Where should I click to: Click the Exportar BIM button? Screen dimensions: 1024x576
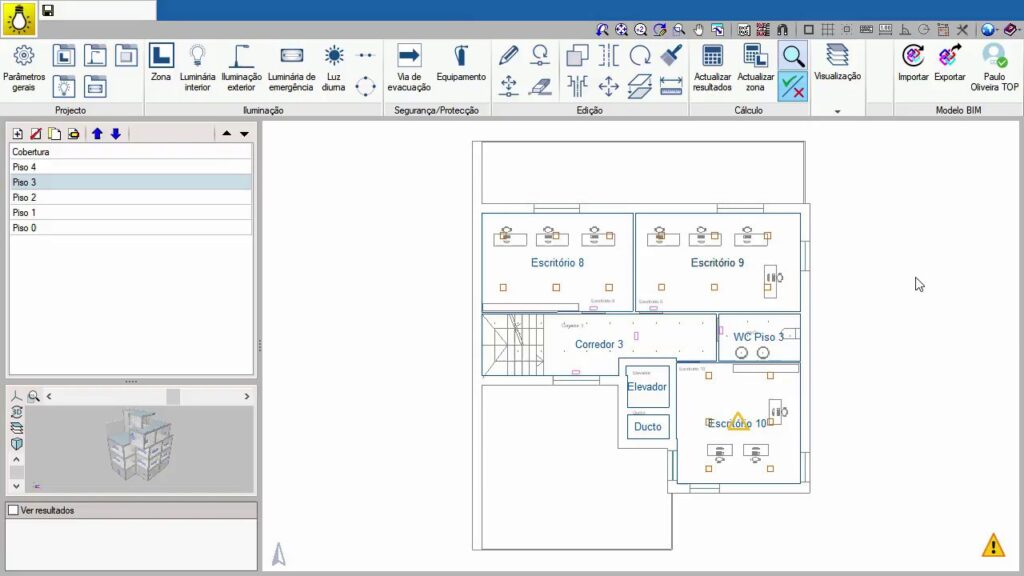[949, 63]
